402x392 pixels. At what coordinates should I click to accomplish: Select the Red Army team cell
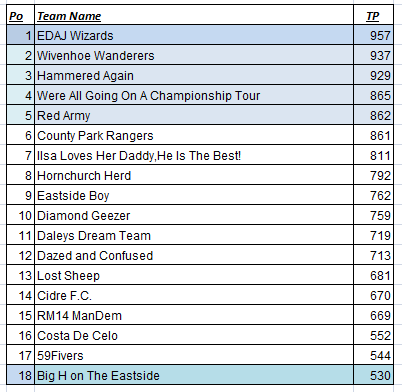coord(194,115)
